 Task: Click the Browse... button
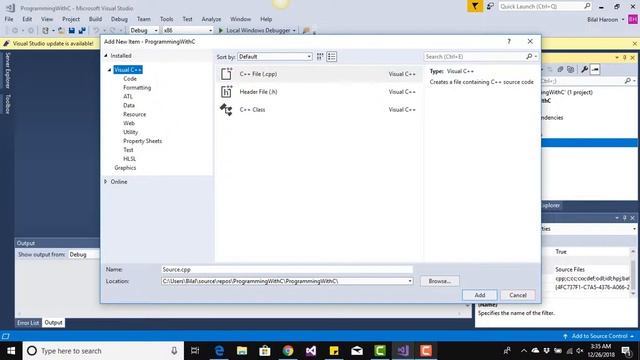click(440, 281)
